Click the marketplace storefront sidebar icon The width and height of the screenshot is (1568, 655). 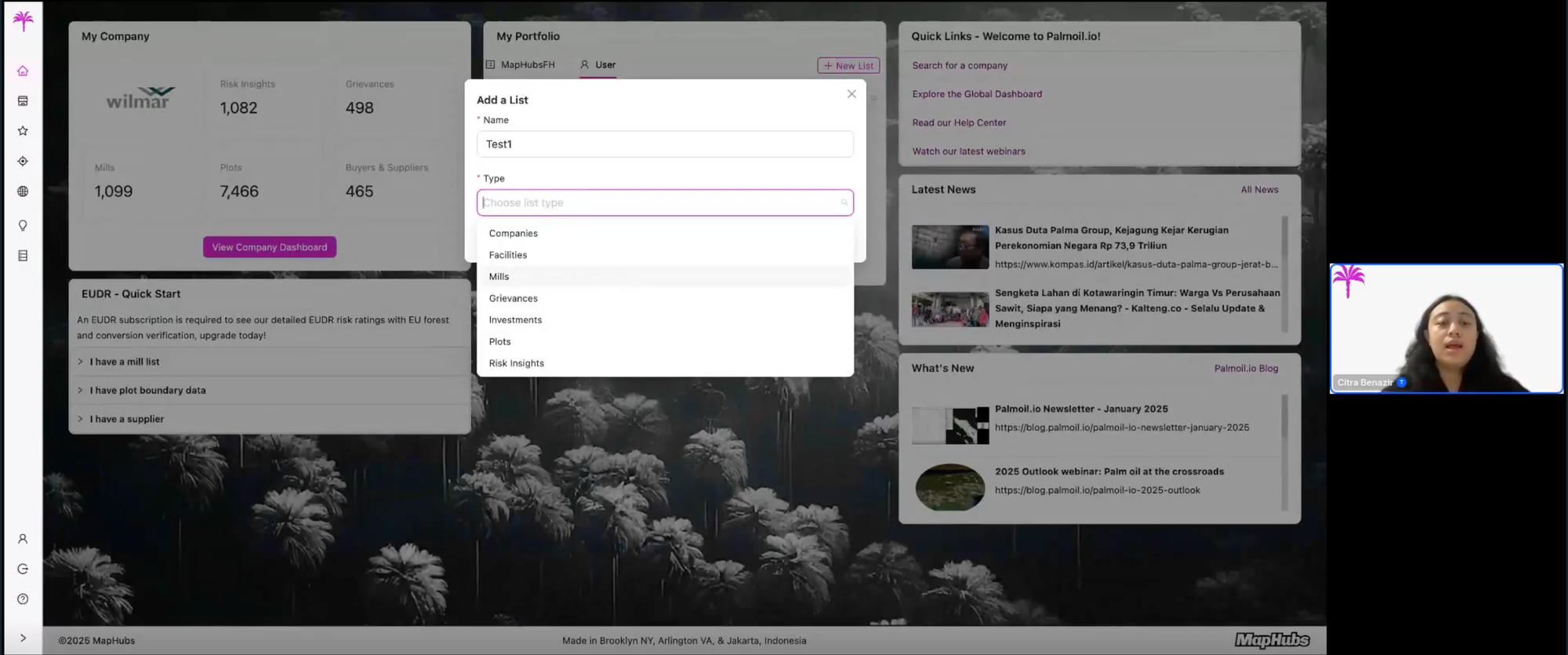[x=23, y=100]
